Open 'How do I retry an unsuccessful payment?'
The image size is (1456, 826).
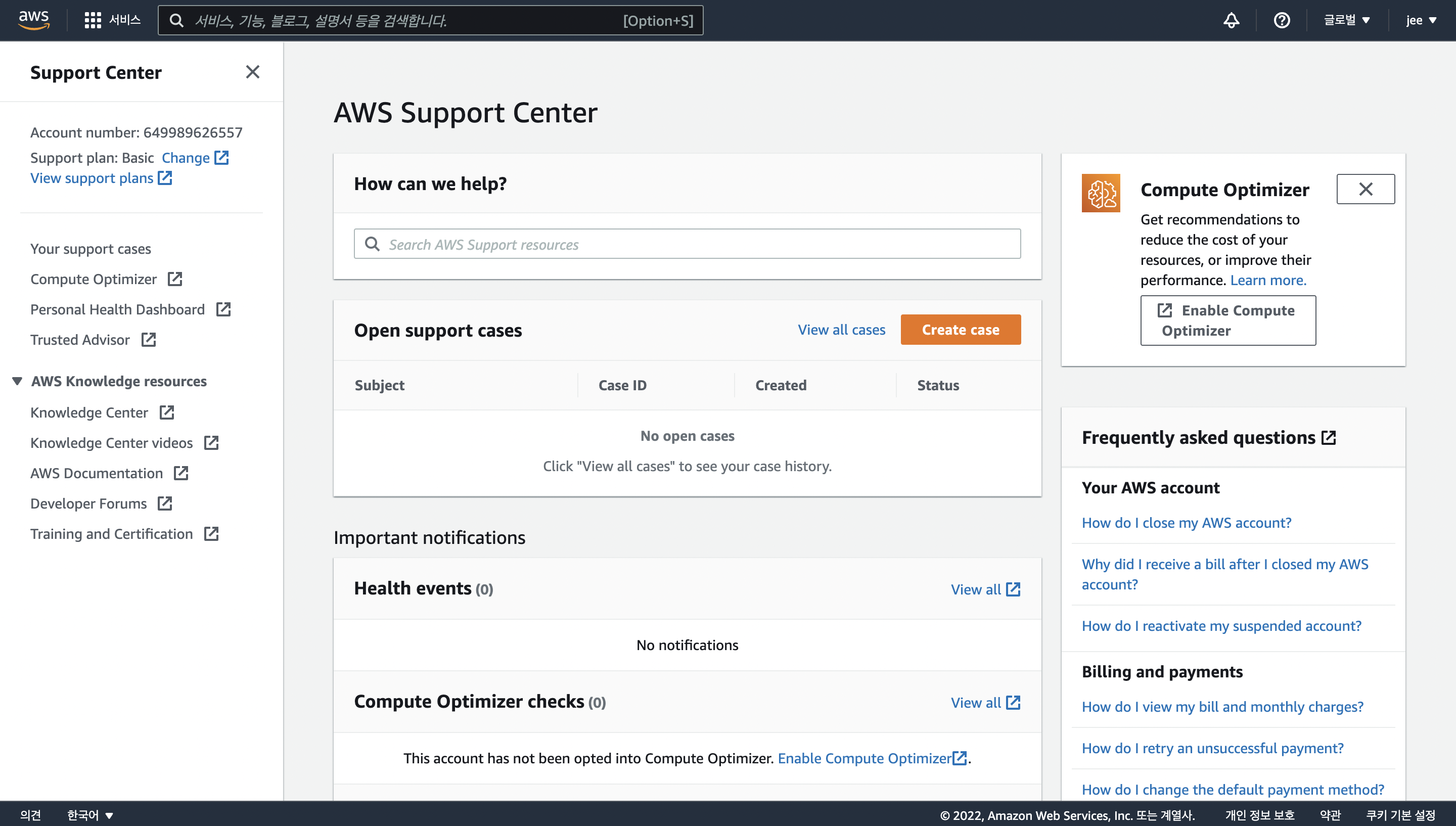tap(1213, 748)
